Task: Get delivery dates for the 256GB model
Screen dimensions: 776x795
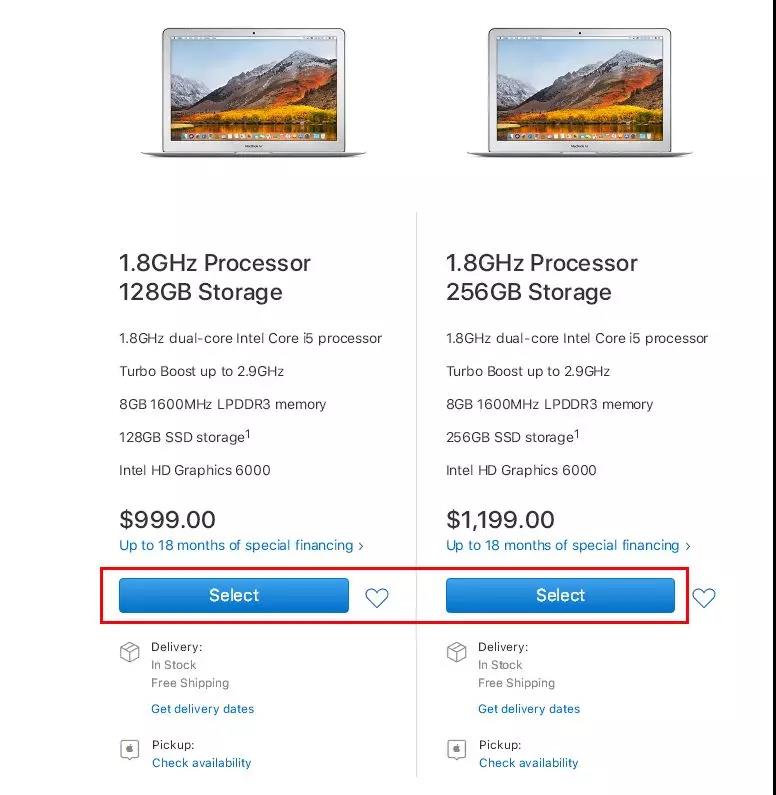Action: coord(529,709)
